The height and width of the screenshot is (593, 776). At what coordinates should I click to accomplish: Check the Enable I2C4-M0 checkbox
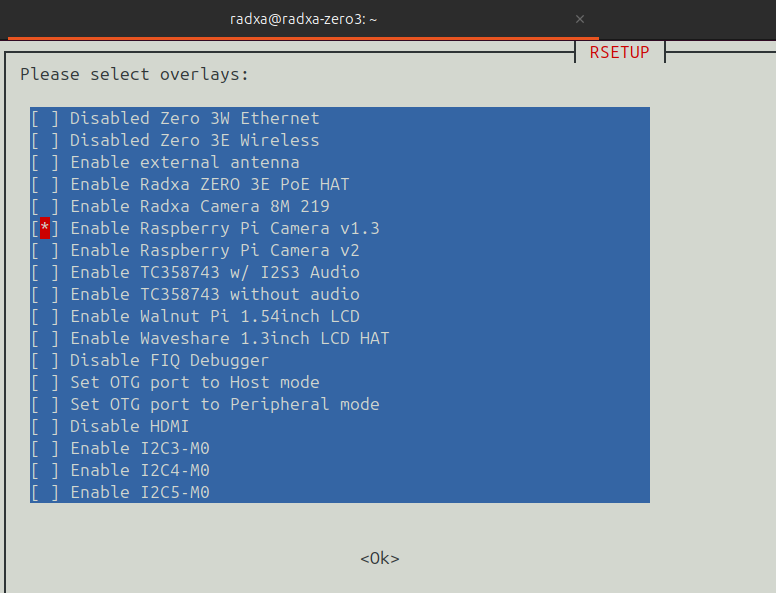click(45, 470)
